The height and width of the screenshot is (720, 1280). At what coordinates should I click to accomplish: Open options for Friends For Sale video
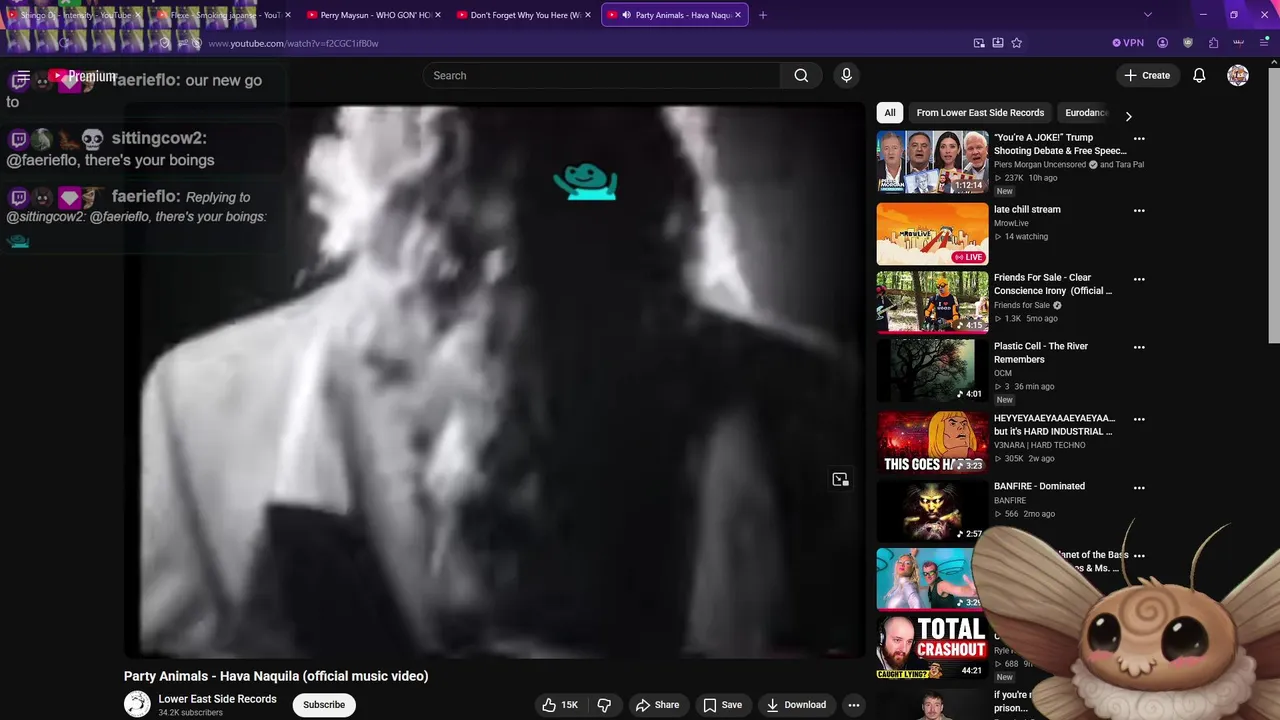point(1139,279)
